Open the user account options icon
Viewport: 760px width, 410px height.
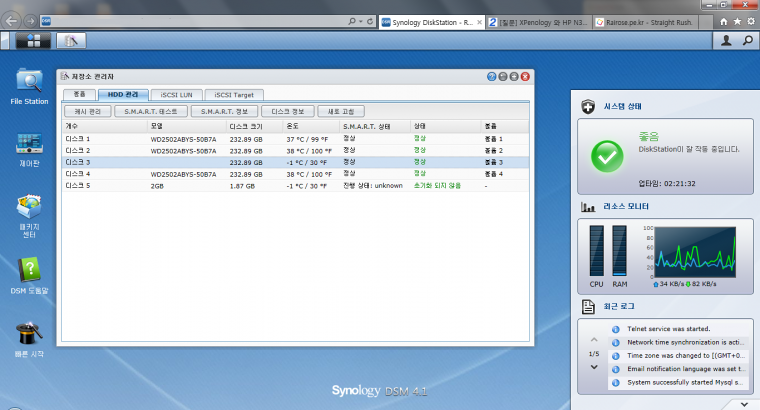point(726,41)
